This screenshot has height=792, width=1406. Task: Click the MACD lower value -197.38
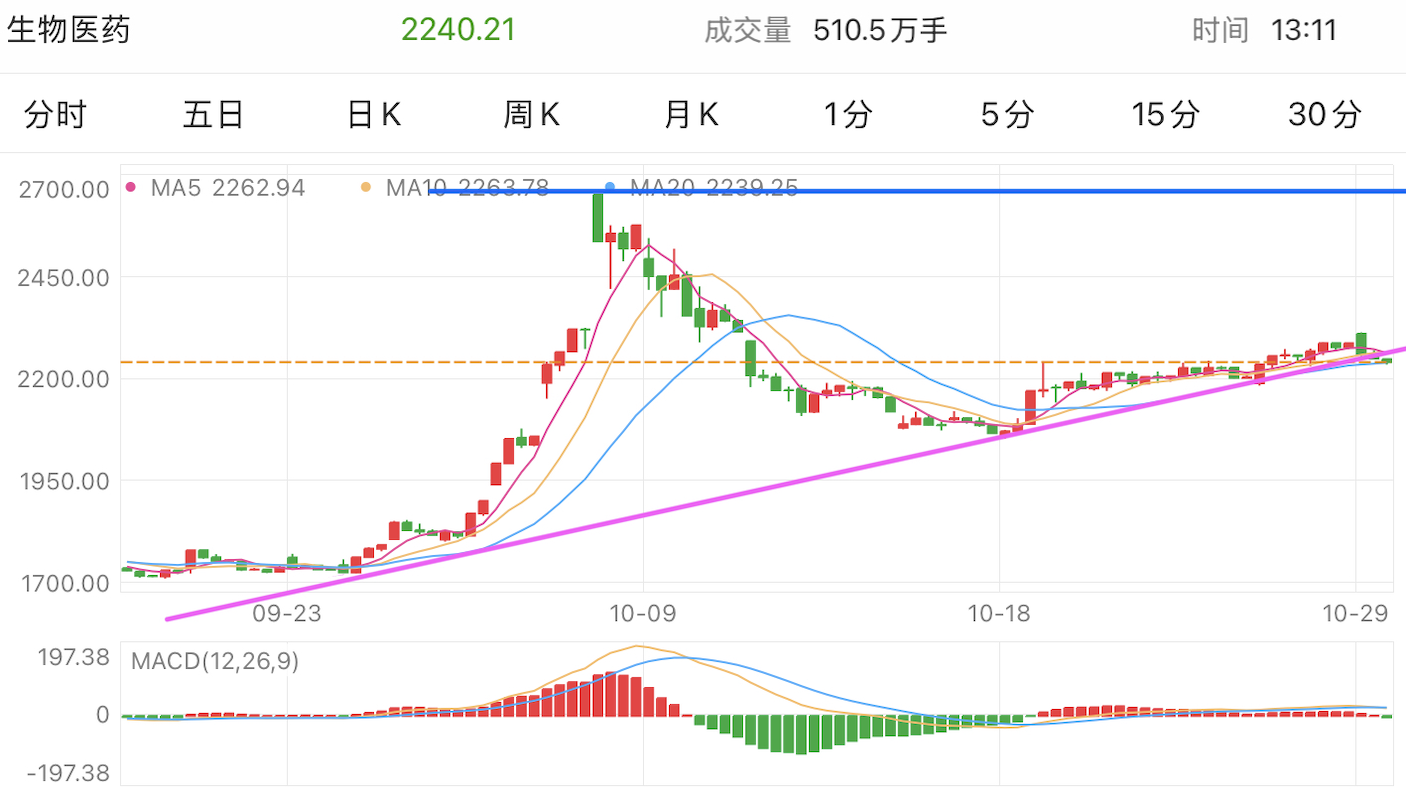[68, 773]
